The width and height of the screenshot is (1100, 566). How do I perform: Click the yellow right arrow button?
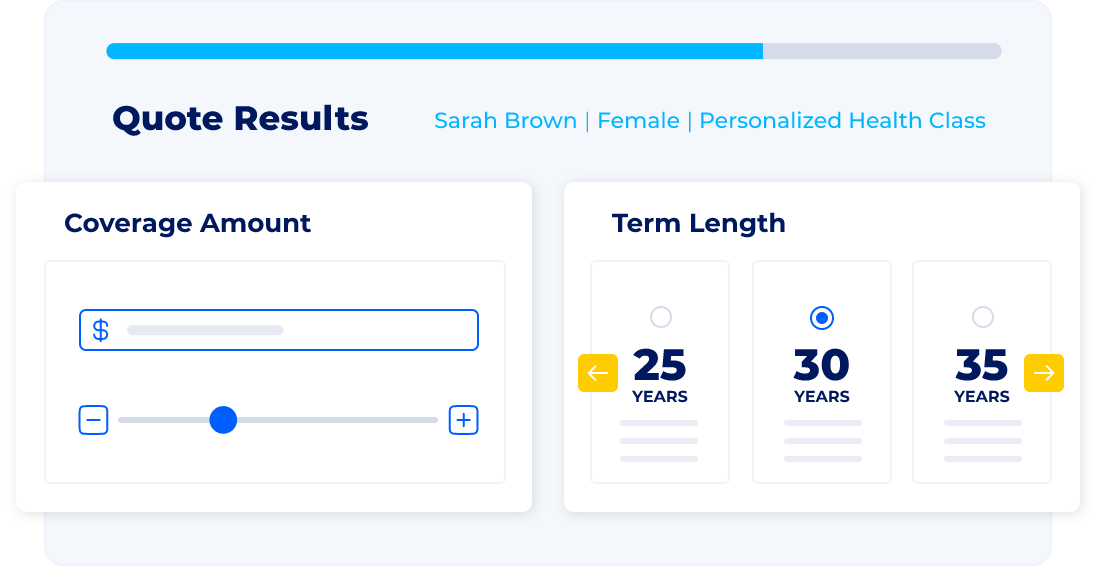[x=1044, y=373]
